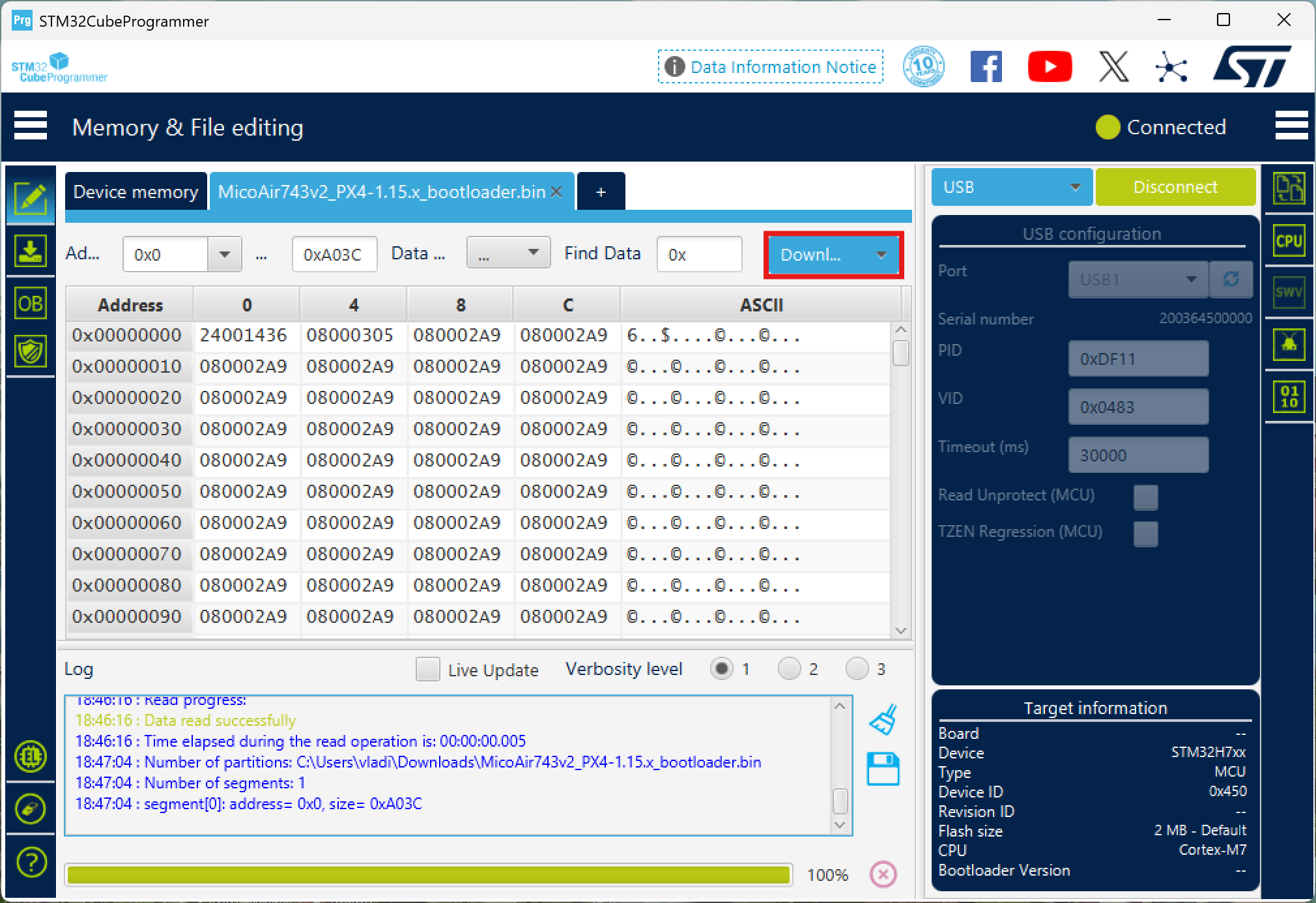The height and width of the screenshot is (903, 1316).
Task: Open the USB connection type dropdown
Action: pyautogui.click(x=1011, y=188)
